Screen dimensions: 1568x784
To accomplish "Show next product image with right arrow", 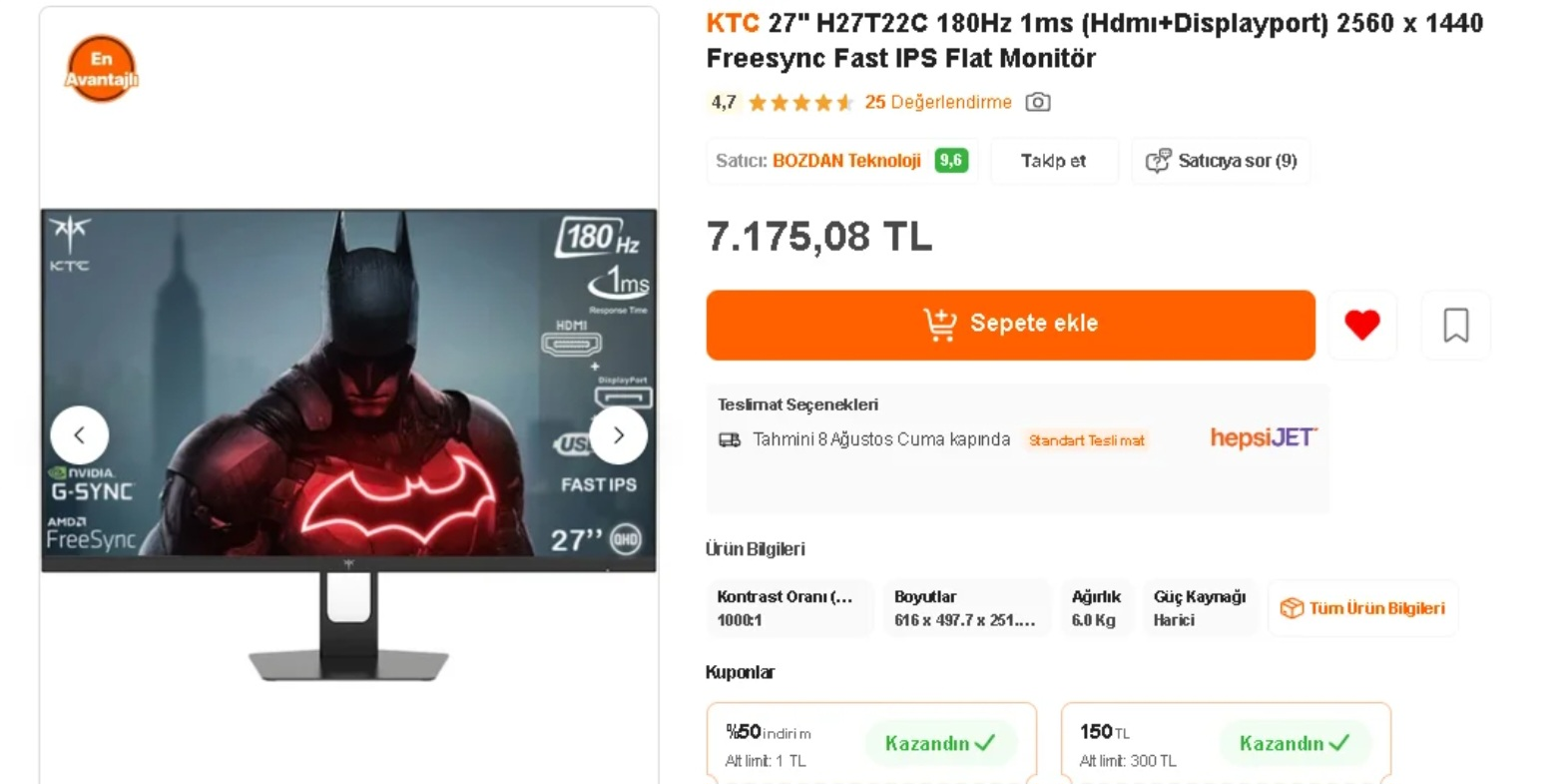I will point(619,435).
